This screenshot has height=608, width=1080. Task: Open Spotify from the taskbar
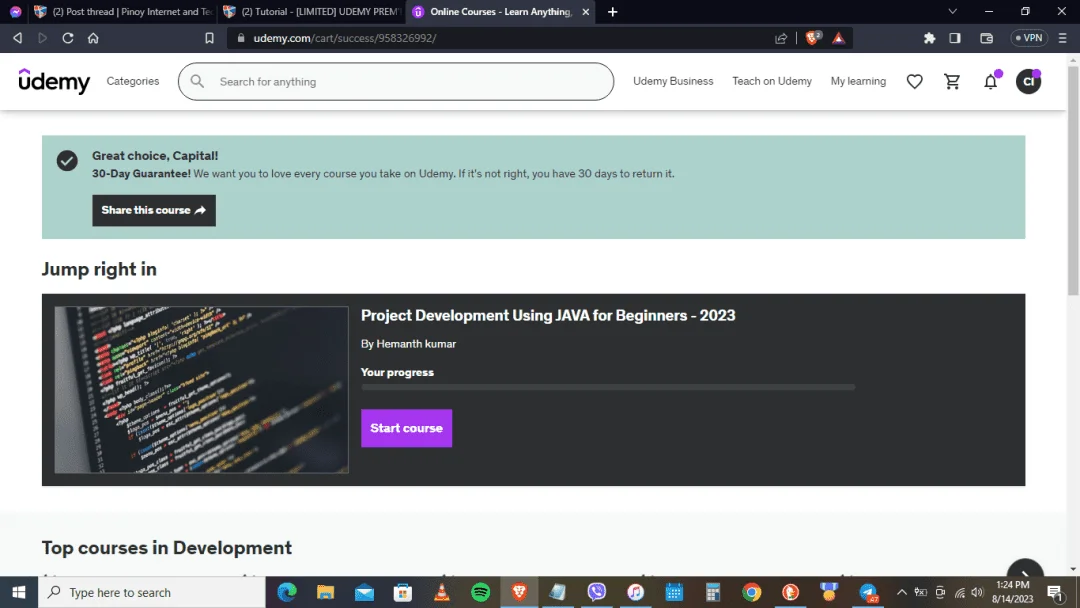480,592
